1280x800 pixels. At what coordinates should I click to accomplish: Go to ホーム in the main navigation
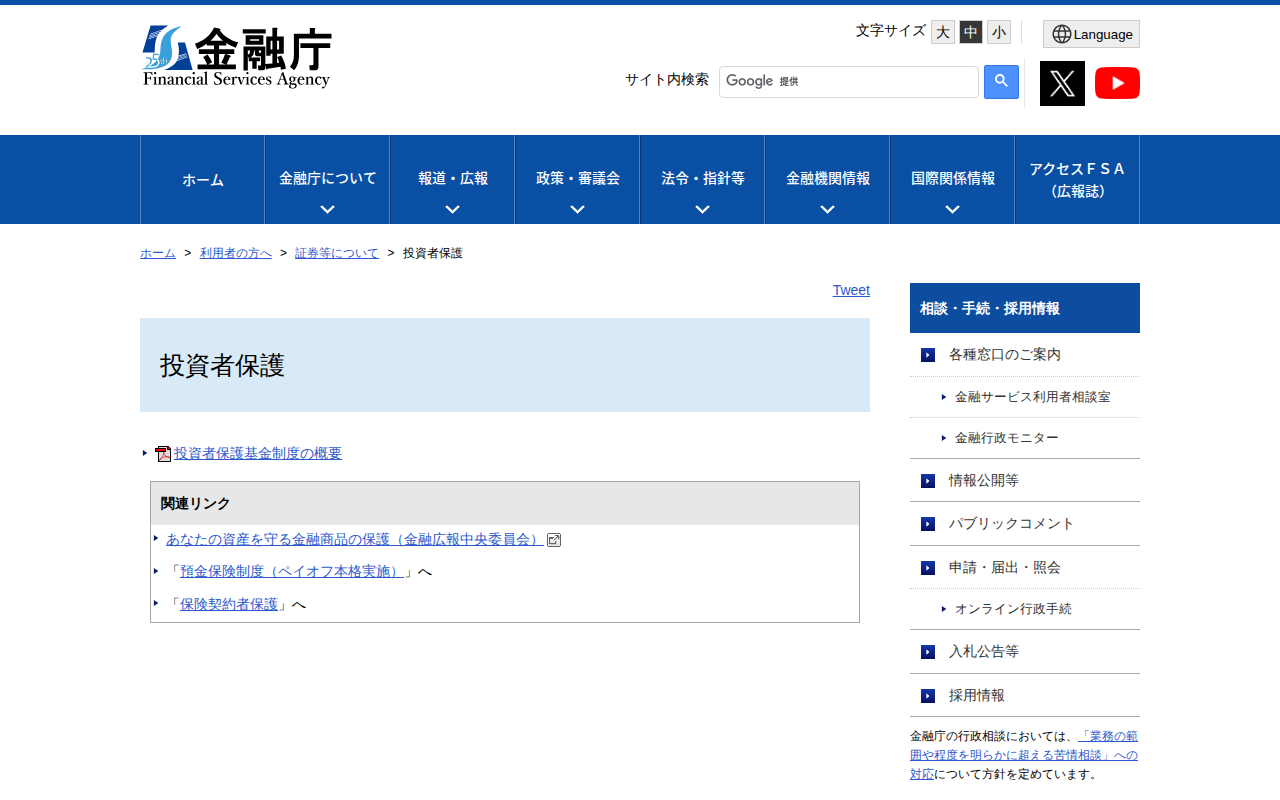203,180
